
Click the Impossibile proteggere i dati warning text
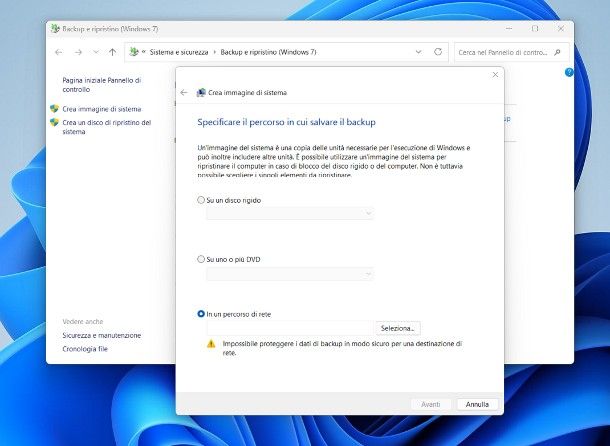[x=342, y=348]
